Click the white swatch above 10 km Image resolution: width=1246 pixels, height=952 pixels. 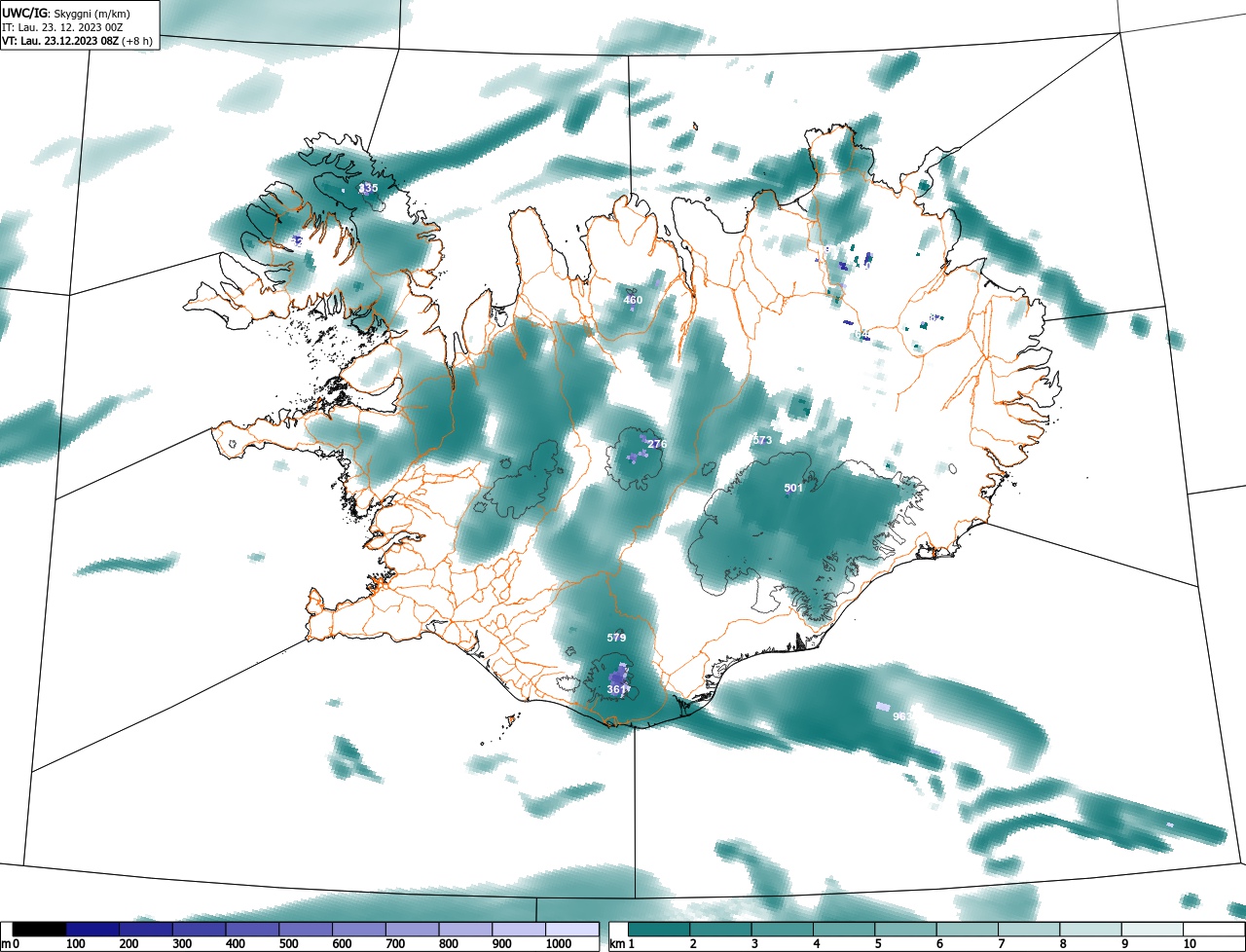(1214, 930)
